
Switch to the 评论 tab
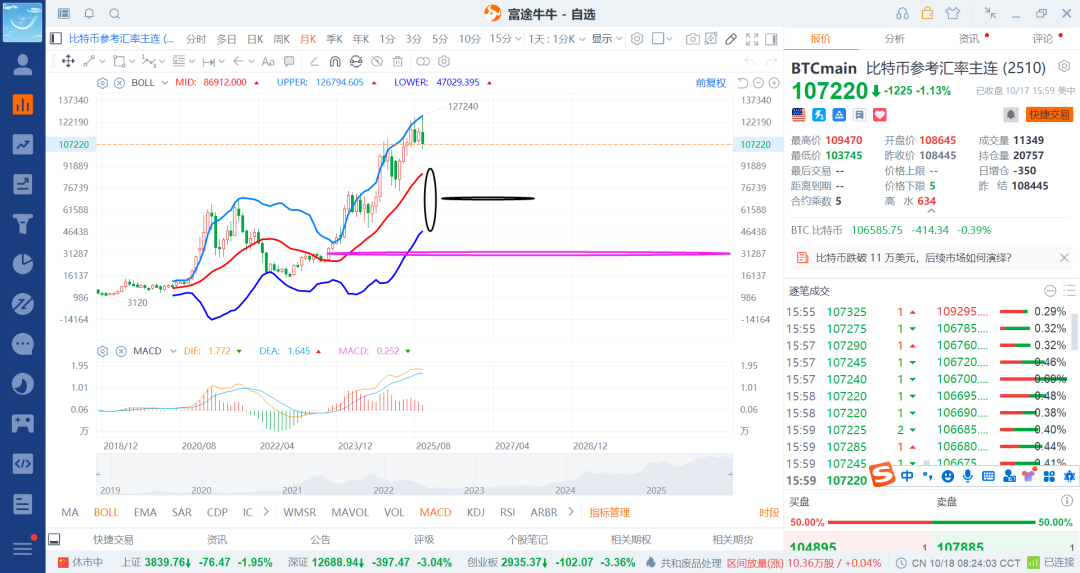click(1043, 39)
